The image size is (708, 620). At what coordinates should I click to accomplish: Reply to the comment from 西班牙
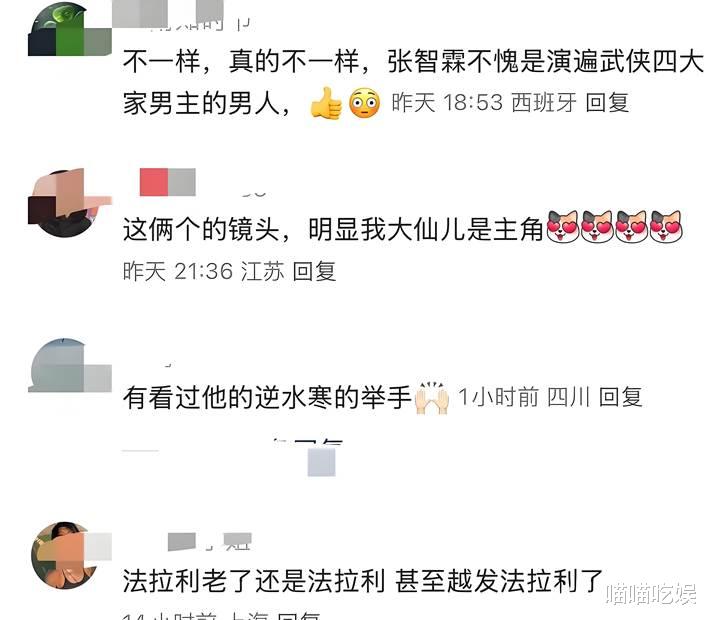tap(607, 103)
